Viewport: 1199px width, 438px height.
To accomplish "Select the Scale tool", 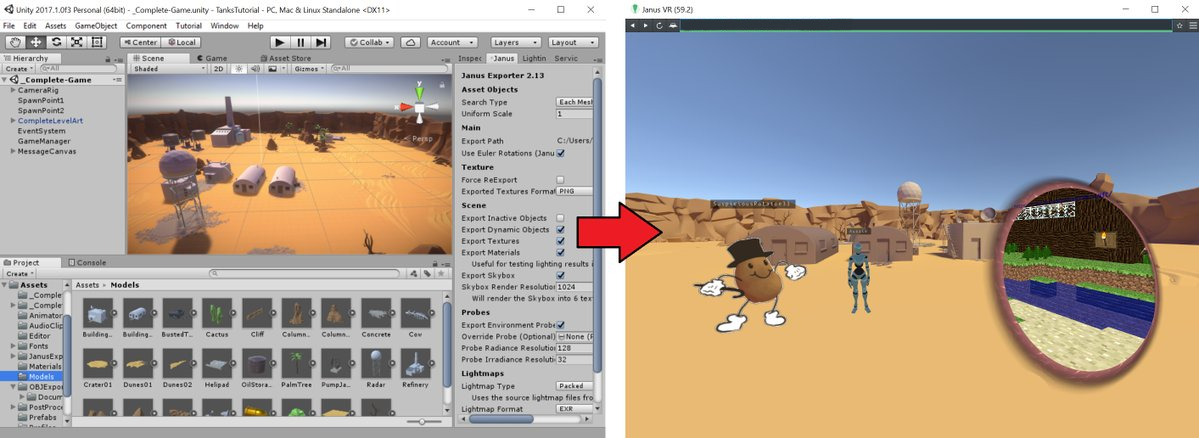I will click(x=76, y=43).
